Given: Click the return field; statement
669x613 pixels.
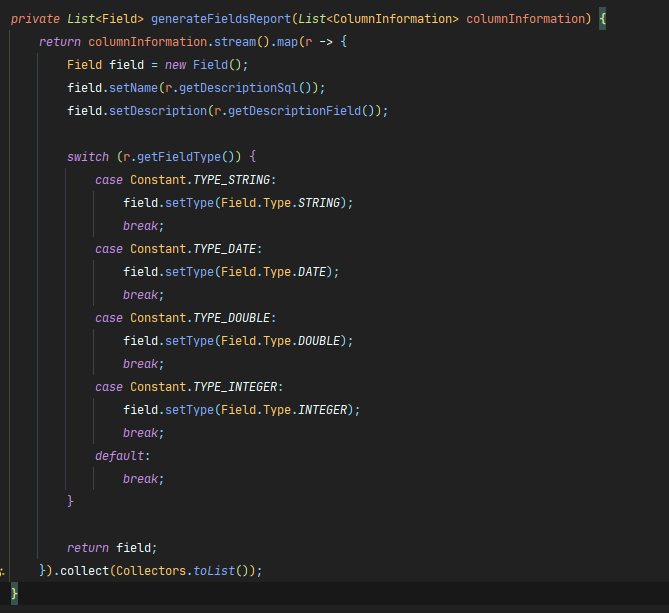Looking at the screenshot, I should [x=112, y=548].
